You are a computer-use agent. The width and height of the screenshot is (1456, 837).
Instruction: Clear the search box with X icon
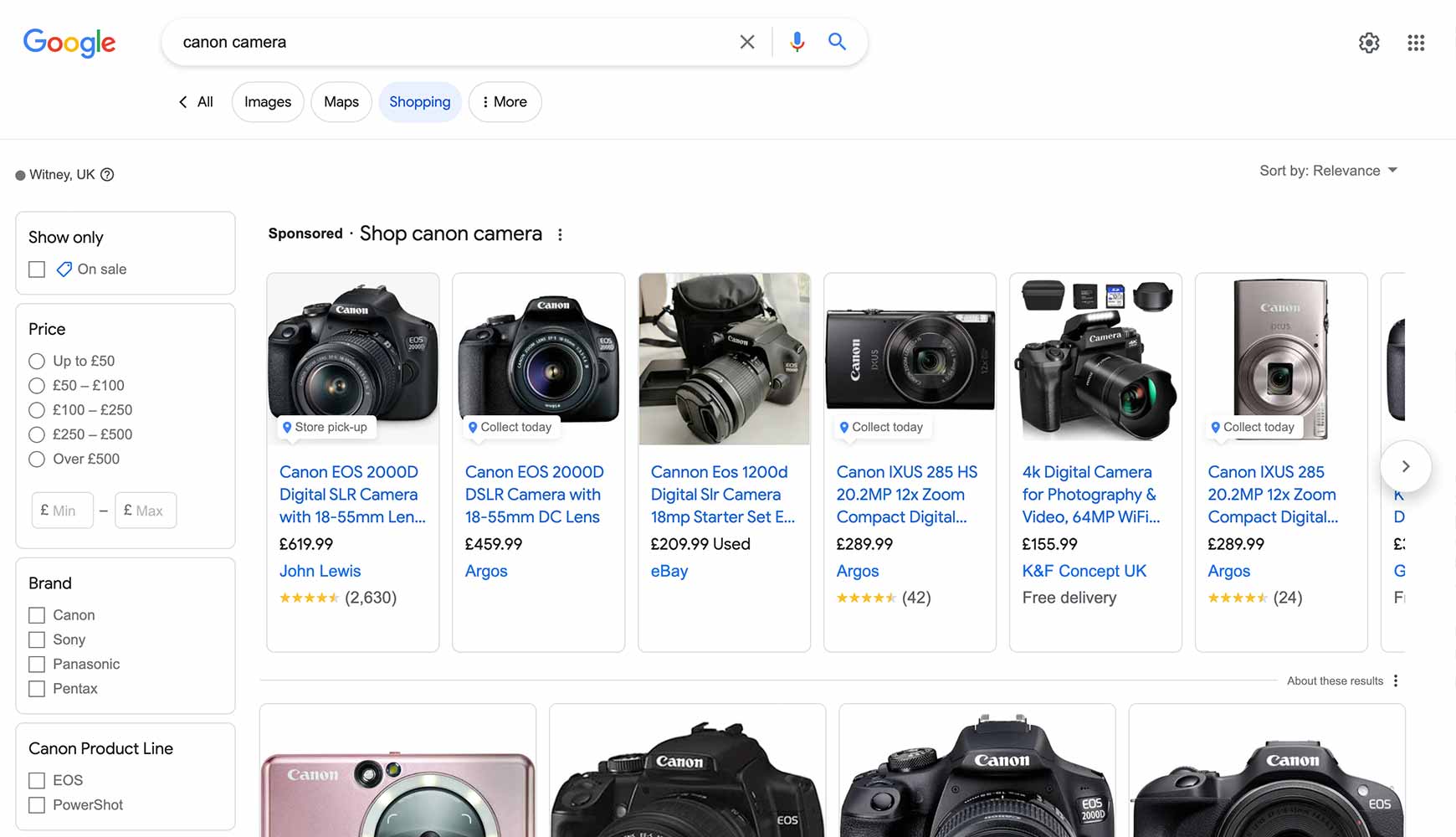click(747, 42)
